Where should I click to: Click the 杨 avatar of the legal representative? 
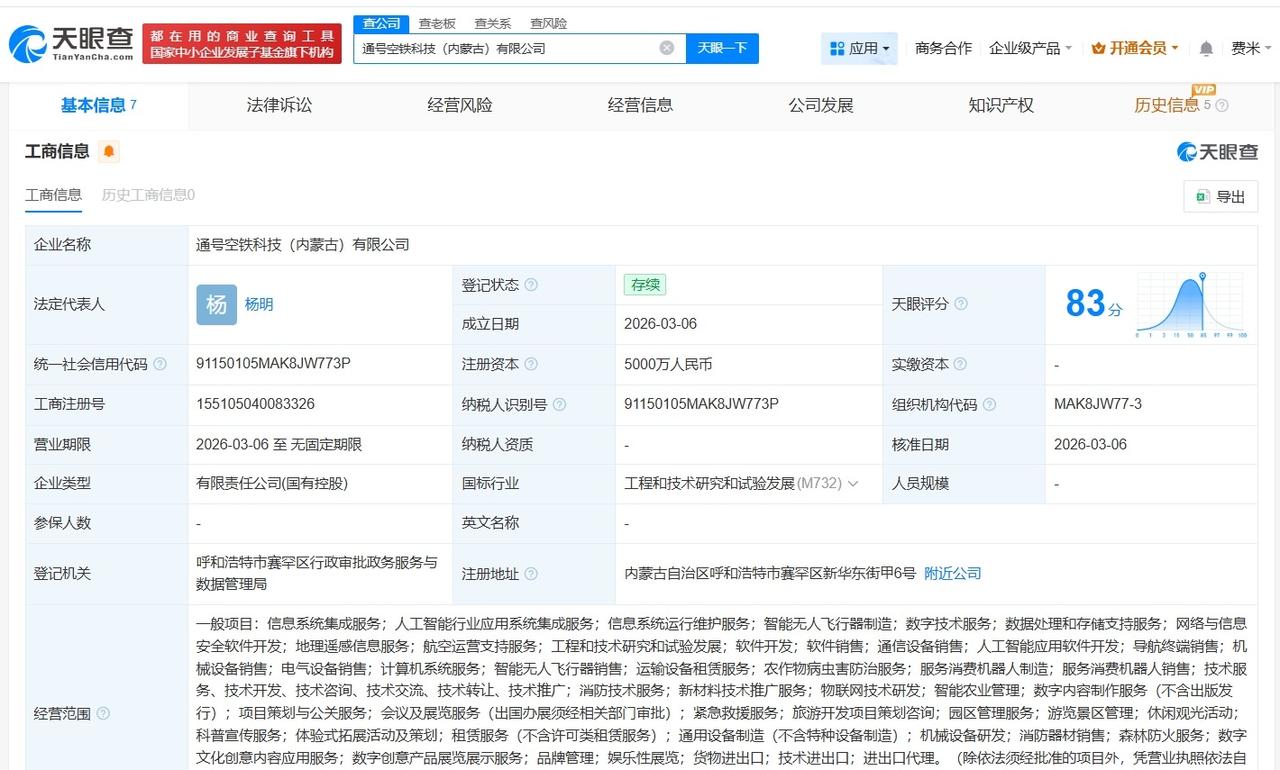click(216, 304)
